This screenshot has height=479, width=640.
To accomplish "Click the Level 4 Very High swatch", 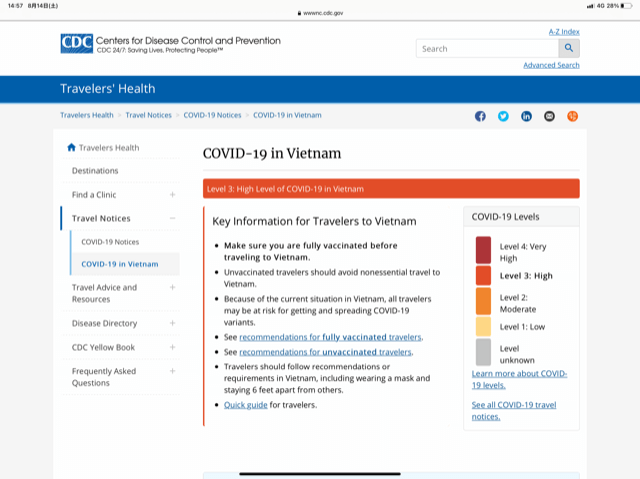I will (483, 250).
